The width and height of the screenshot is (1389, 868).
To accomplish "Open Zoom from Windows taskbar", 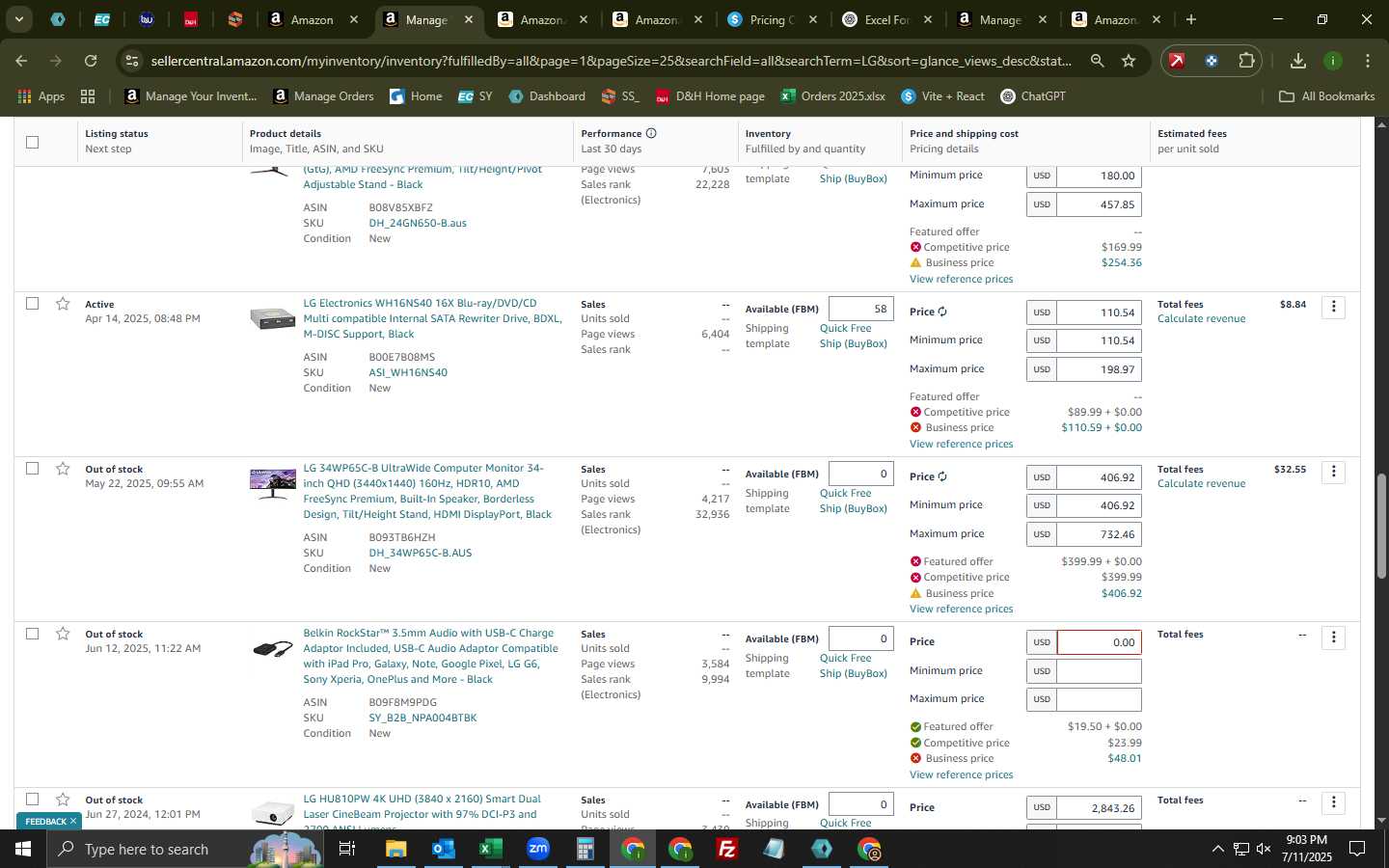I will [538, 849].
